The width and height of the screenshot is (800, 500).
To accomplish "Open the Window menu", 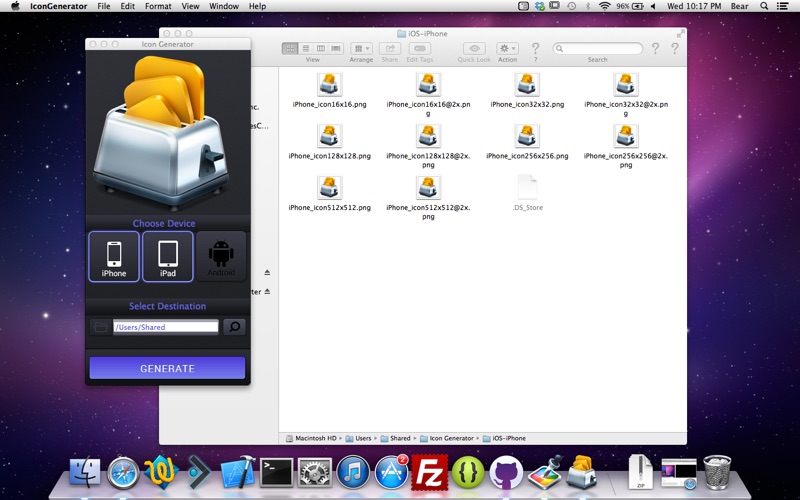I will [224, 6].
